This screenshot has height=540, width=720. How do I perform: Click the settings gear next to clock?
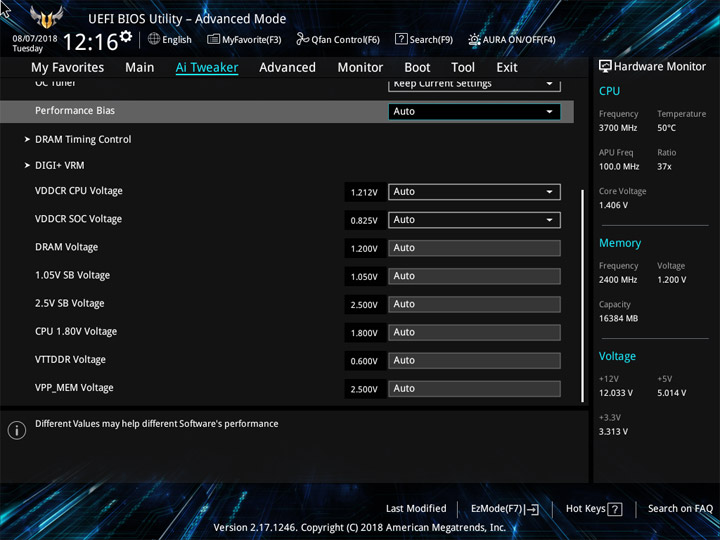pos(126,36)
